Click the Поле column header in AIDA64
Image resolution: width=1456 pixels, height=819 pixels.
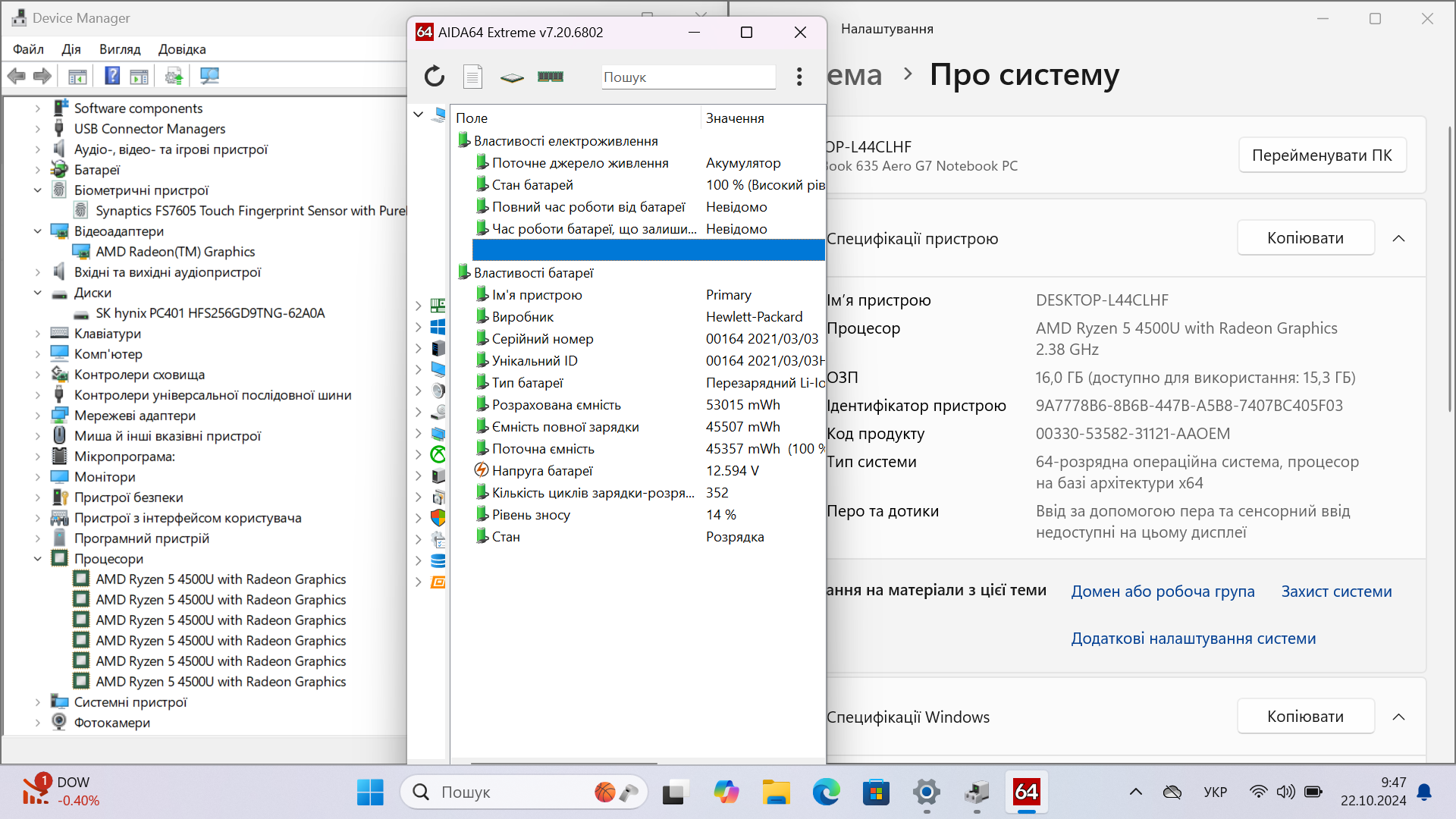(576, 118)
